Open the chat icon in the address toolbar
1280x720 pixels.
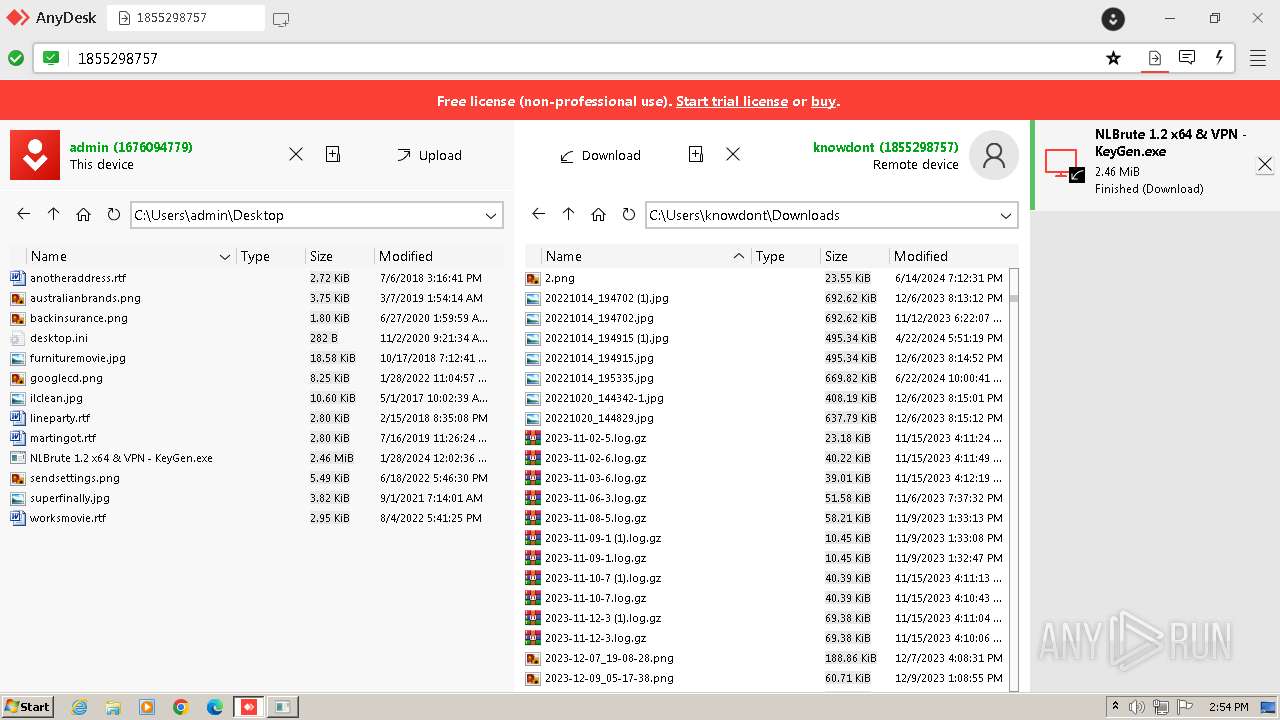pos(1187,58)
